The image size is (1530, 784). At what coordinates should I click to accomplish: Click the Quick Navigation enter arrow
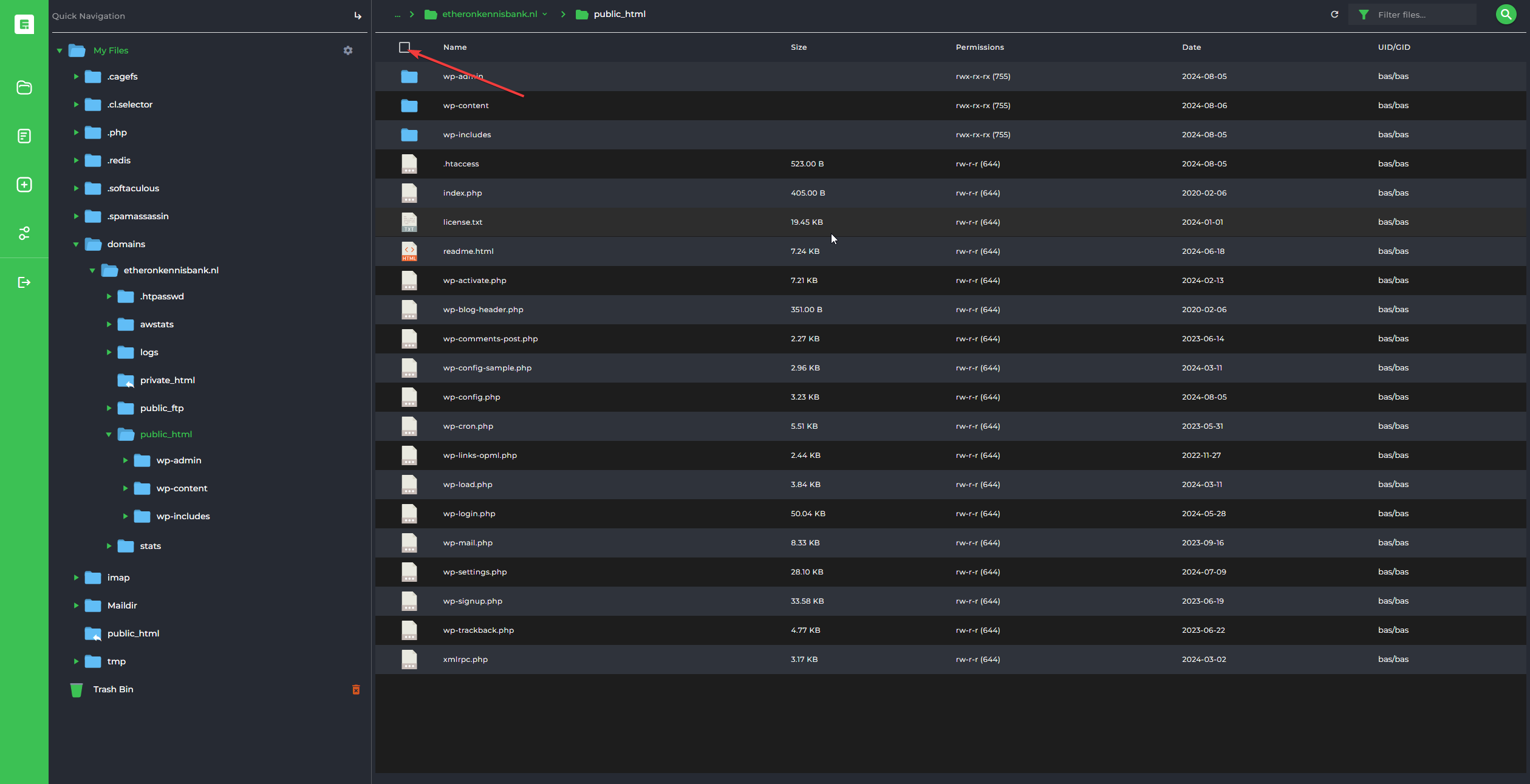coord(358,16)
